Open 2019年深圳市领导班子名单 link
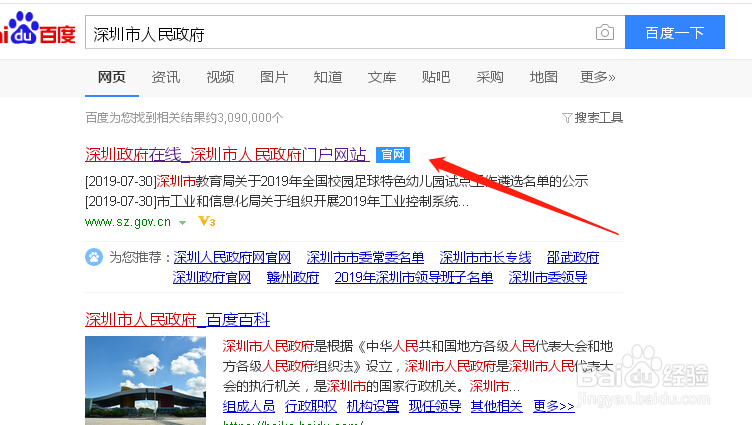 (414, 277)
